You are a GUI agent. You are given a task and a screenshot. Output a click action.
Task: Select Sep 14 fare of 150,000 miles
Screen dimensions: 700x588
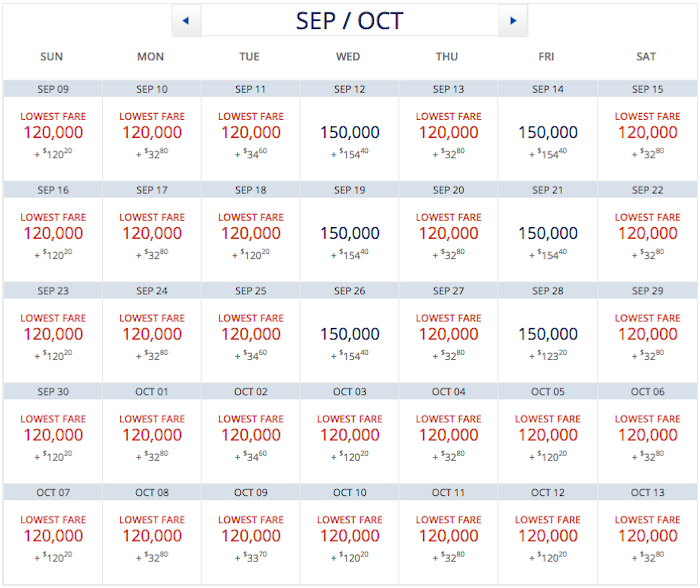click(x=548, y=133)
